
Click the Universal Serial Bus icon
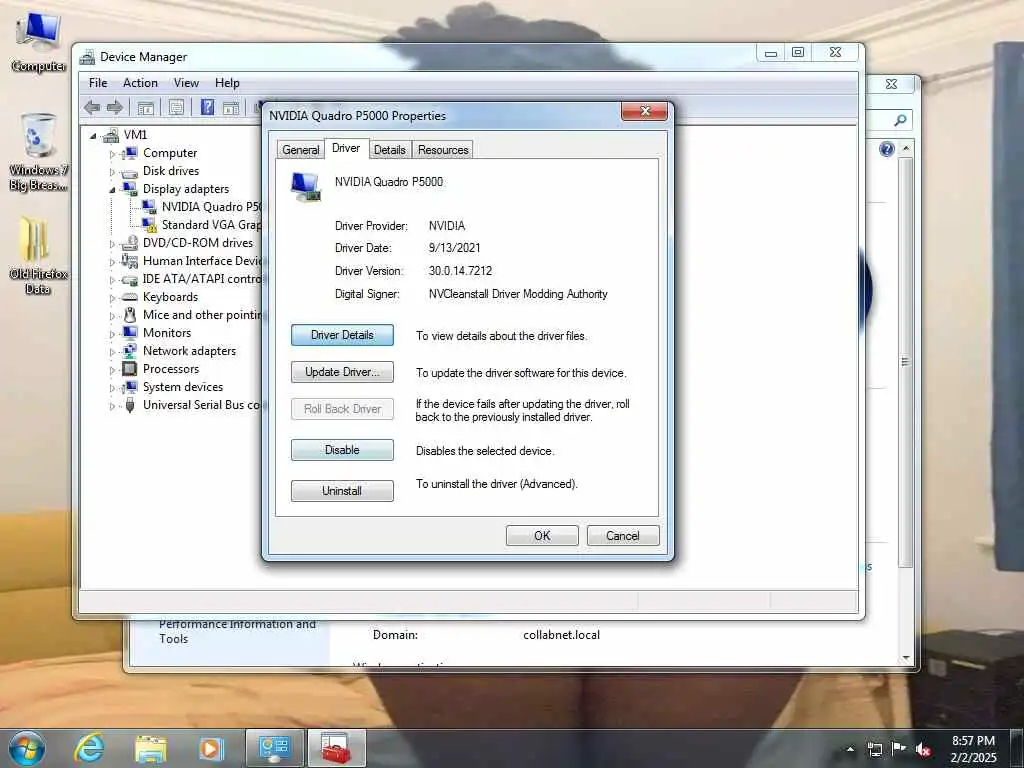pyautogui.click(x=130, y=405)
